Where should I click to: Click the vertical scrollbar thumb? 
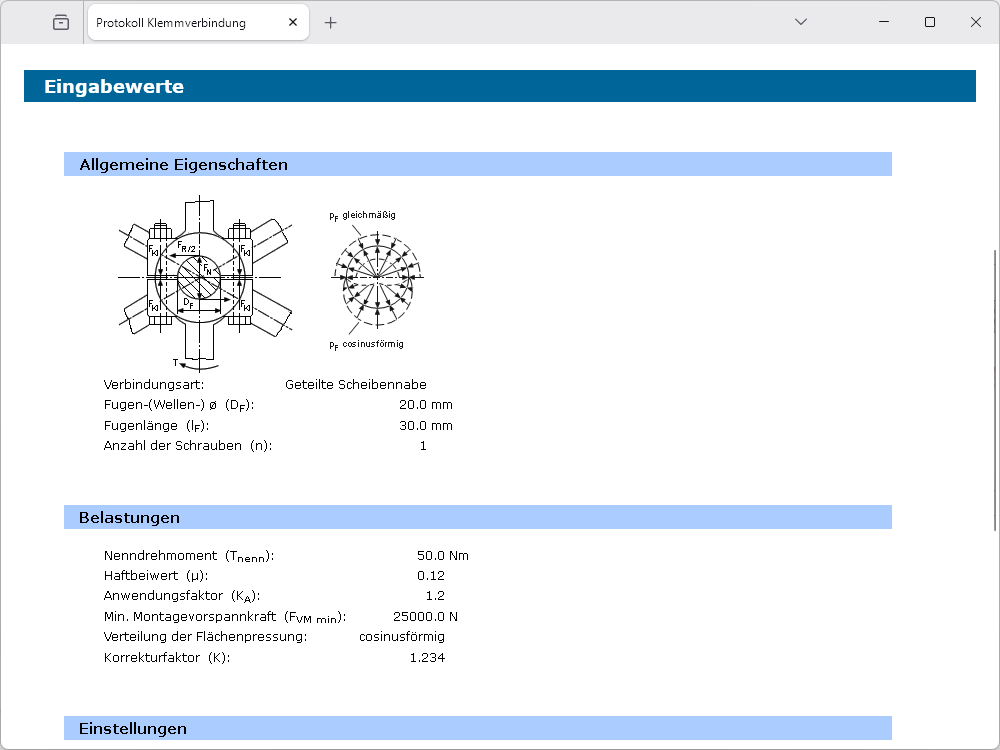tap(994, 390)
